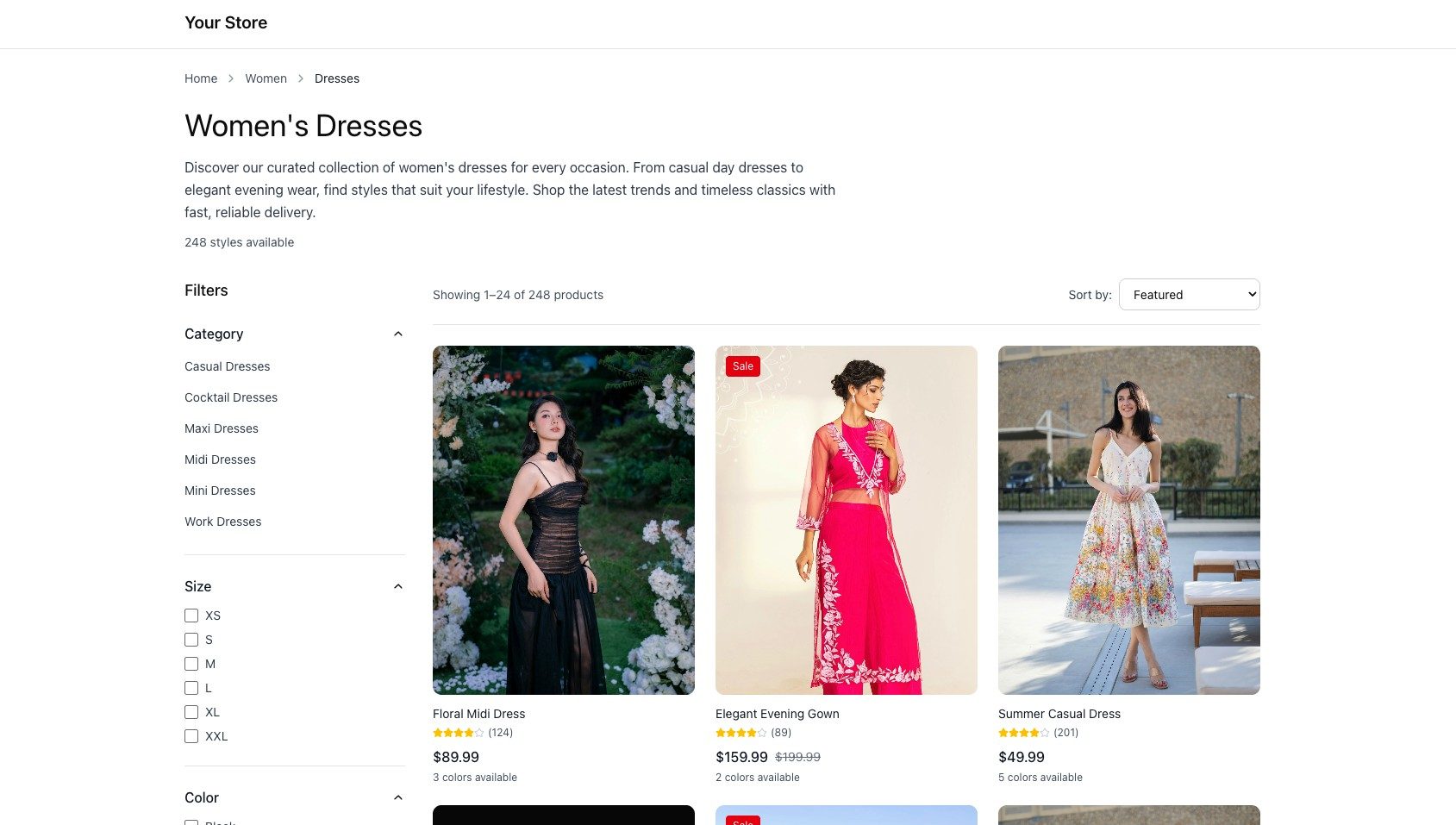
Task: Select the Cocktail Dresses category
Action: (x=230, y=397)
